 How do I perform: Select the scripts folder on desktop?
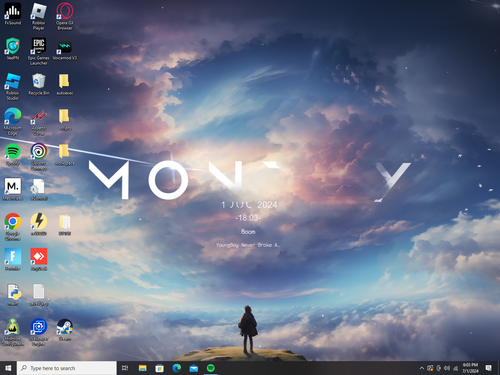click(x=65, y=120)
